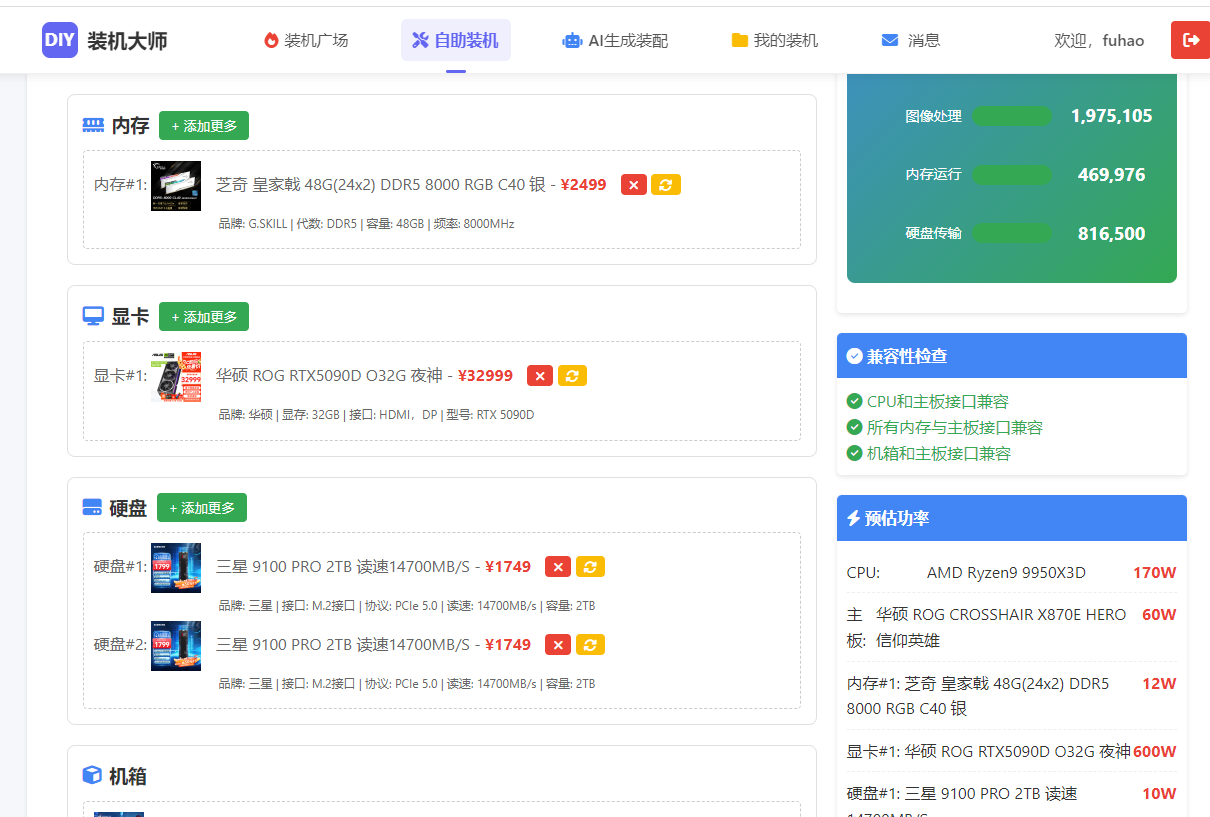This screenshot has width=1210, height=817.
Task: Open AI生成装配 tab
Action: click(x=615, y=40)
